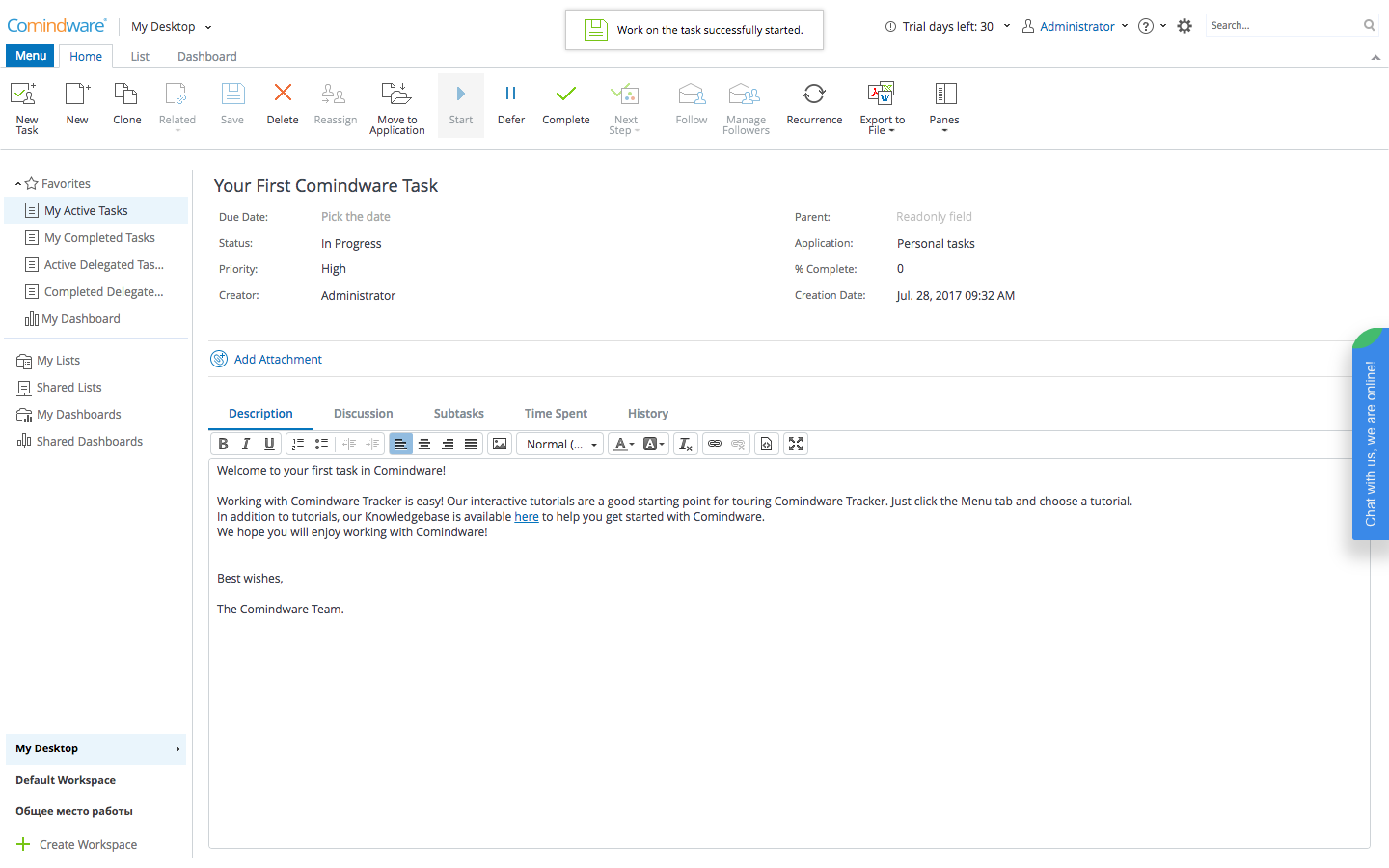Switch to the Dashboard ribbon tab
Screen dimensions: 1389x868
(207, 57)
